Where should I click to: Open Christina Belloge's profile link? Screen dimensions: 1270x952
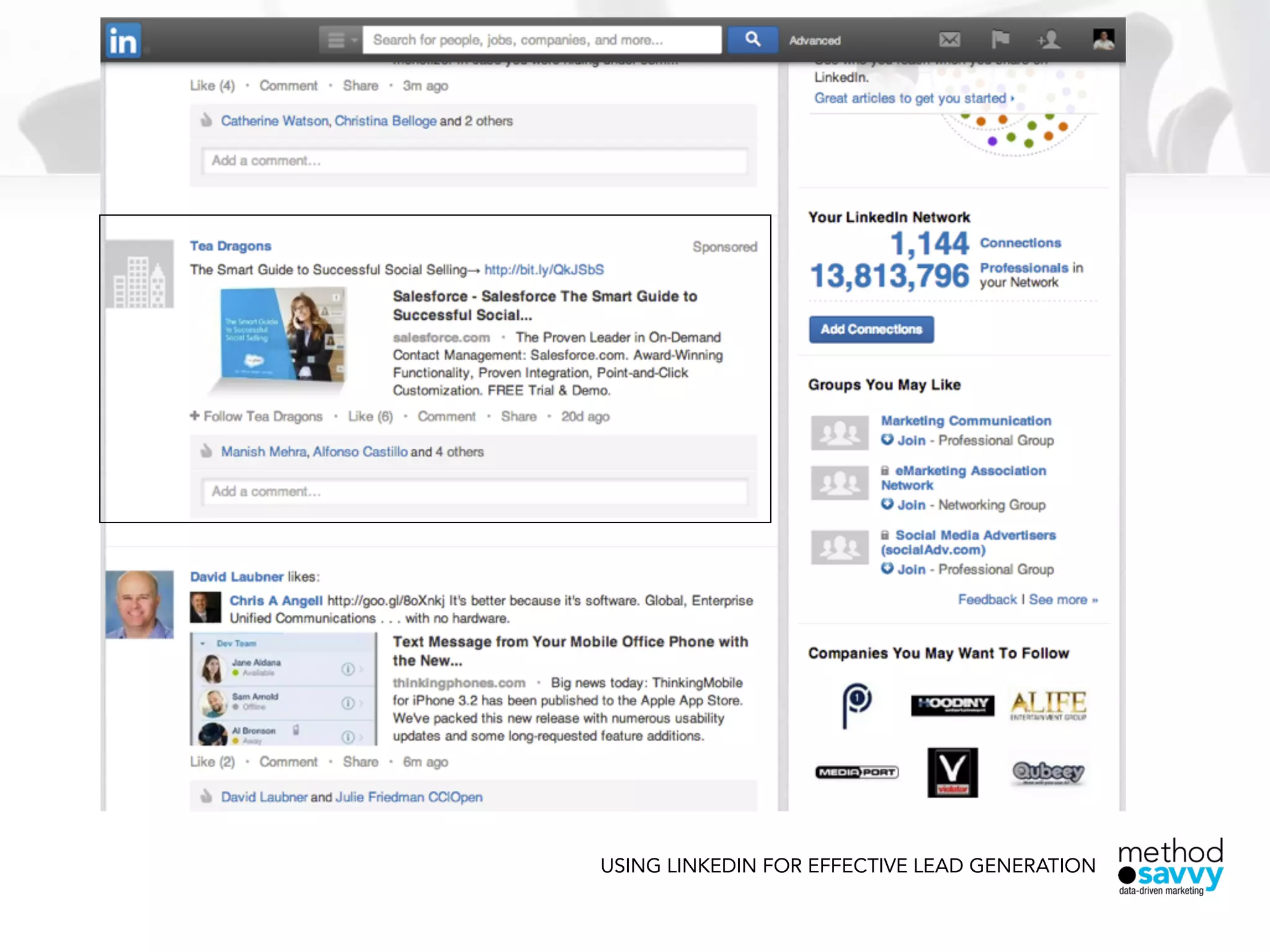click(385, 121)
